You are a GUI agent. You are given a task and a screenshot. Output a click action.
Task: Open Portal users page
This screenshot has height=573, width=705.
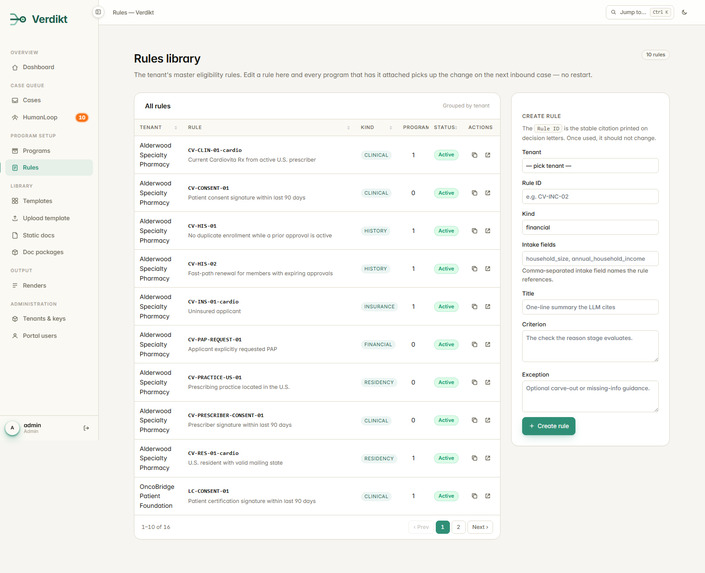[x=49, y=336]
